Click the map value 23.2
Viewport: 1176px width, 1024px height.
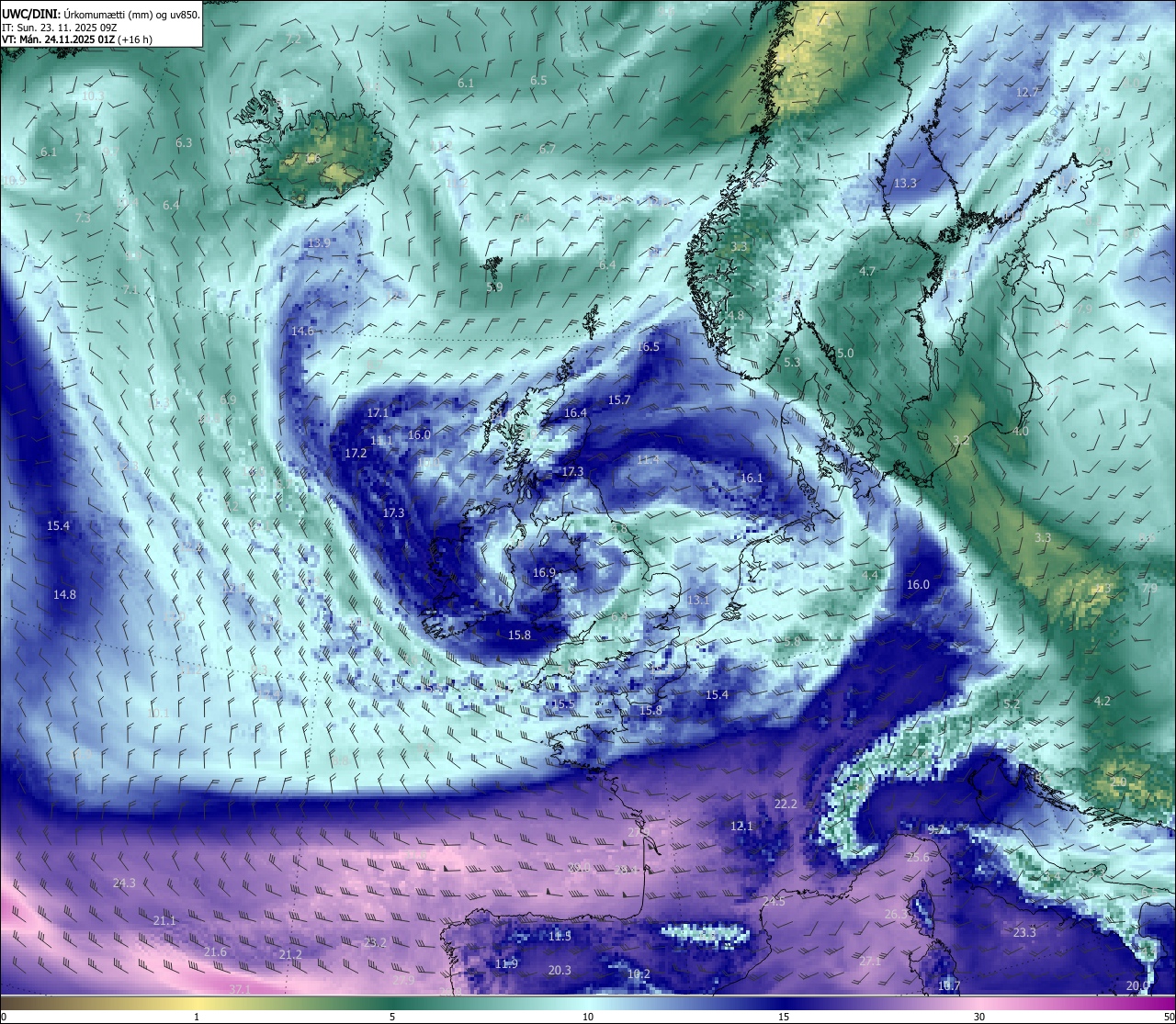coord(375,943)
